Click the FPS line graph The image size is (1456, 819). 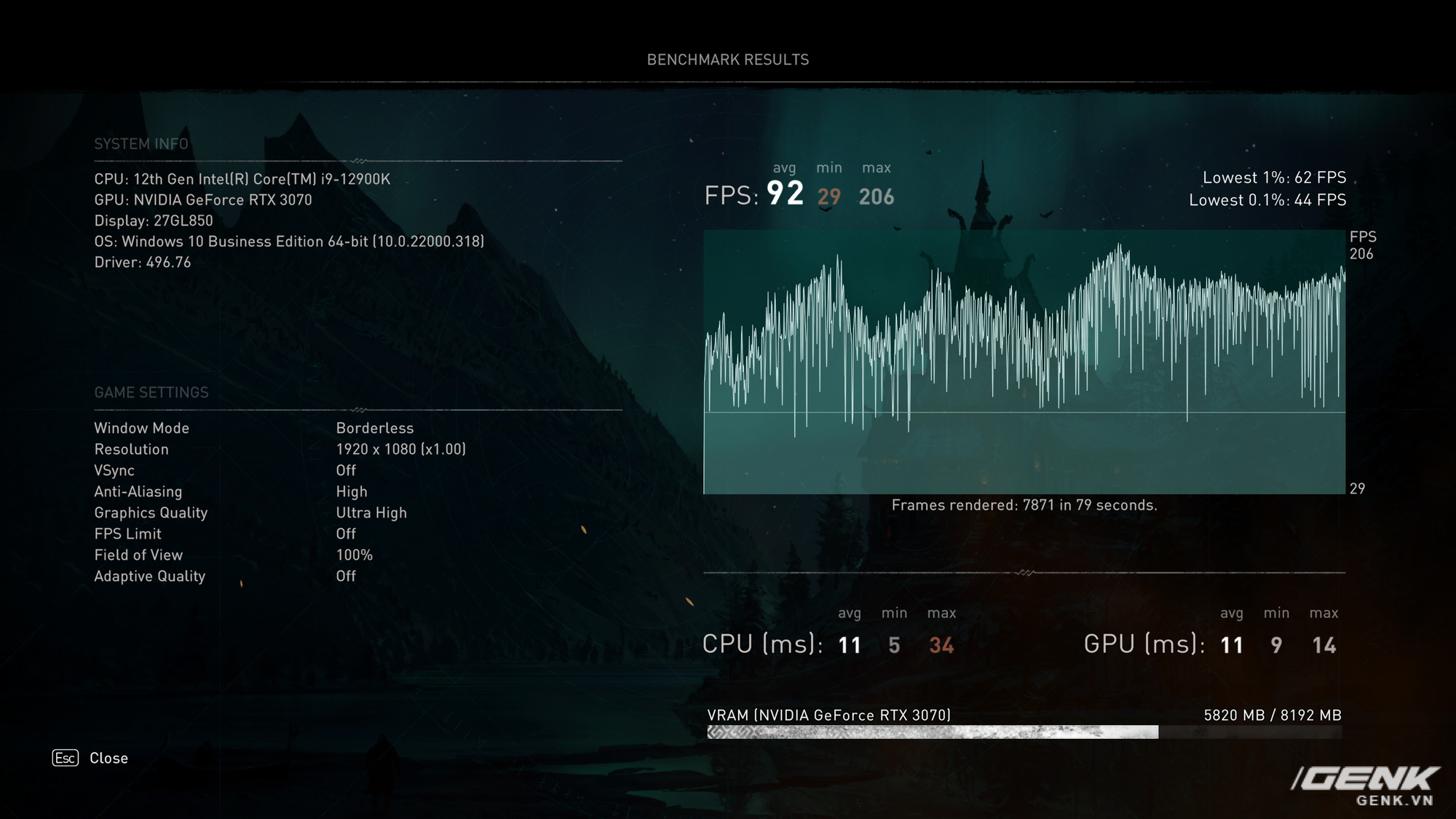(1024, 362)
